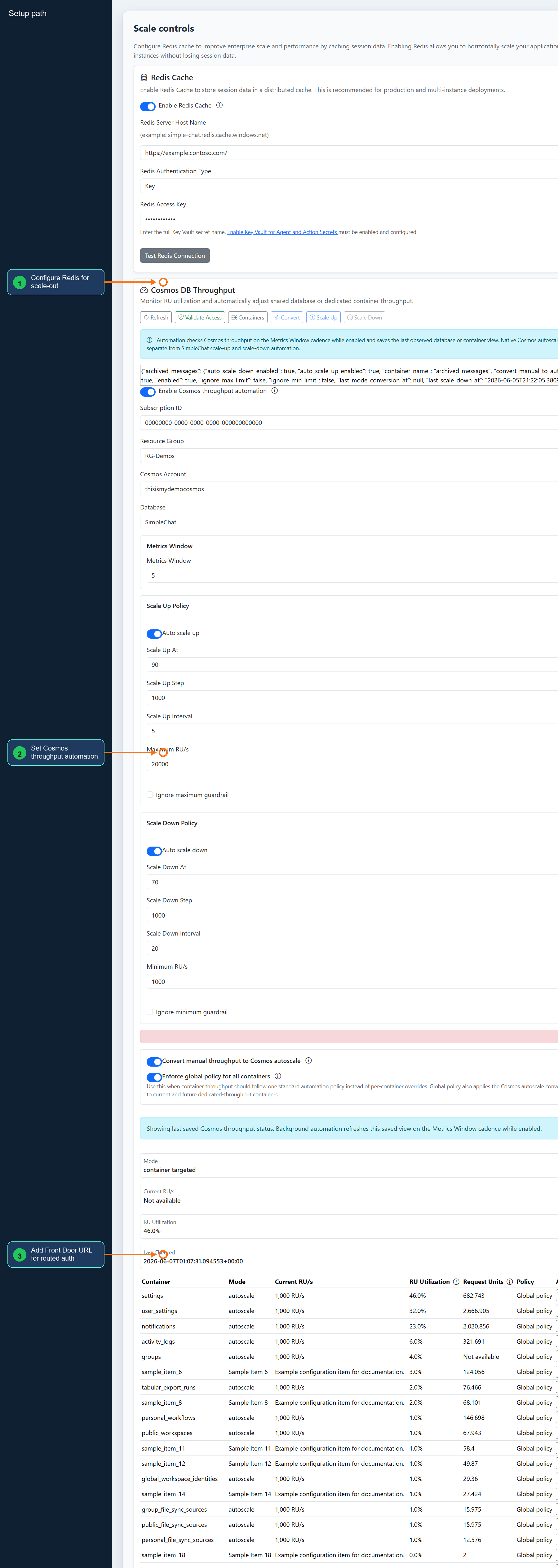Toggle the Auto scale down switch

click(x=154, y=851)
